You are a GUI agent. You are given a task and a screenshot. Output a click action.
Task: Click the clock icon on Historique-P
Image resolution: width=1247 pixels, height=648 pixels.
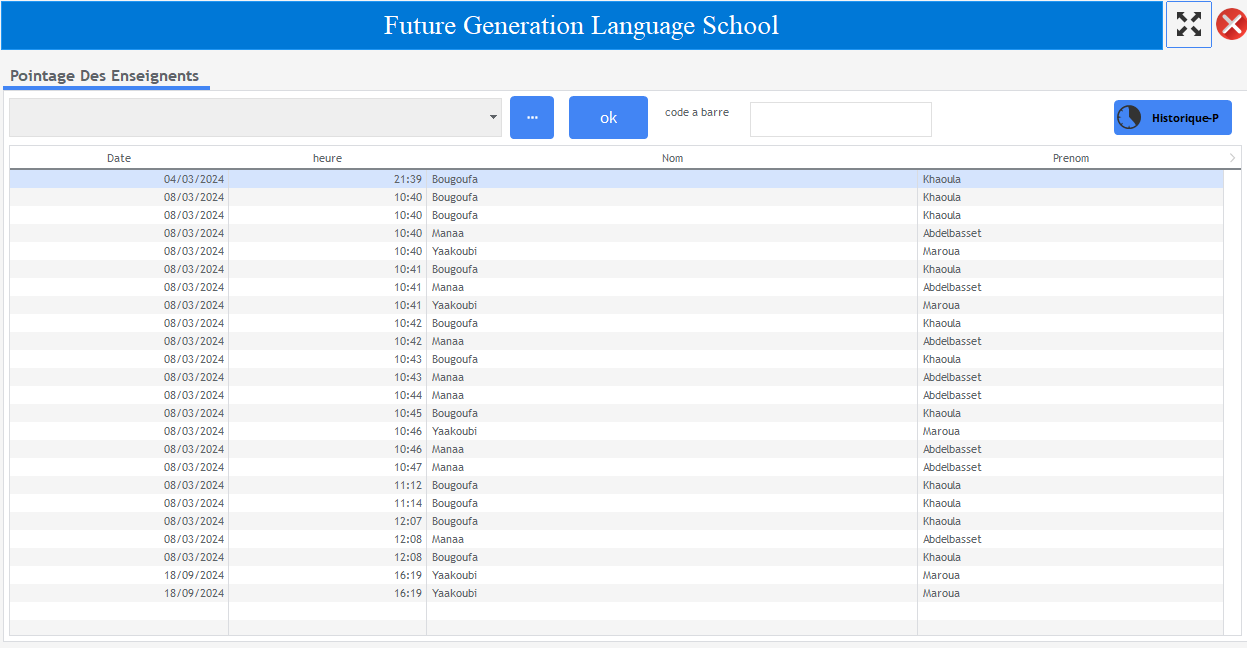coord(1129,117)
